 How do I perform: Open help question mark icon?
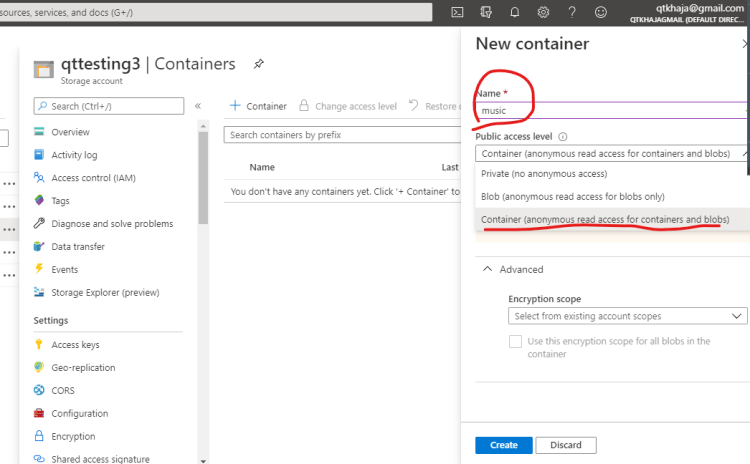572,12
